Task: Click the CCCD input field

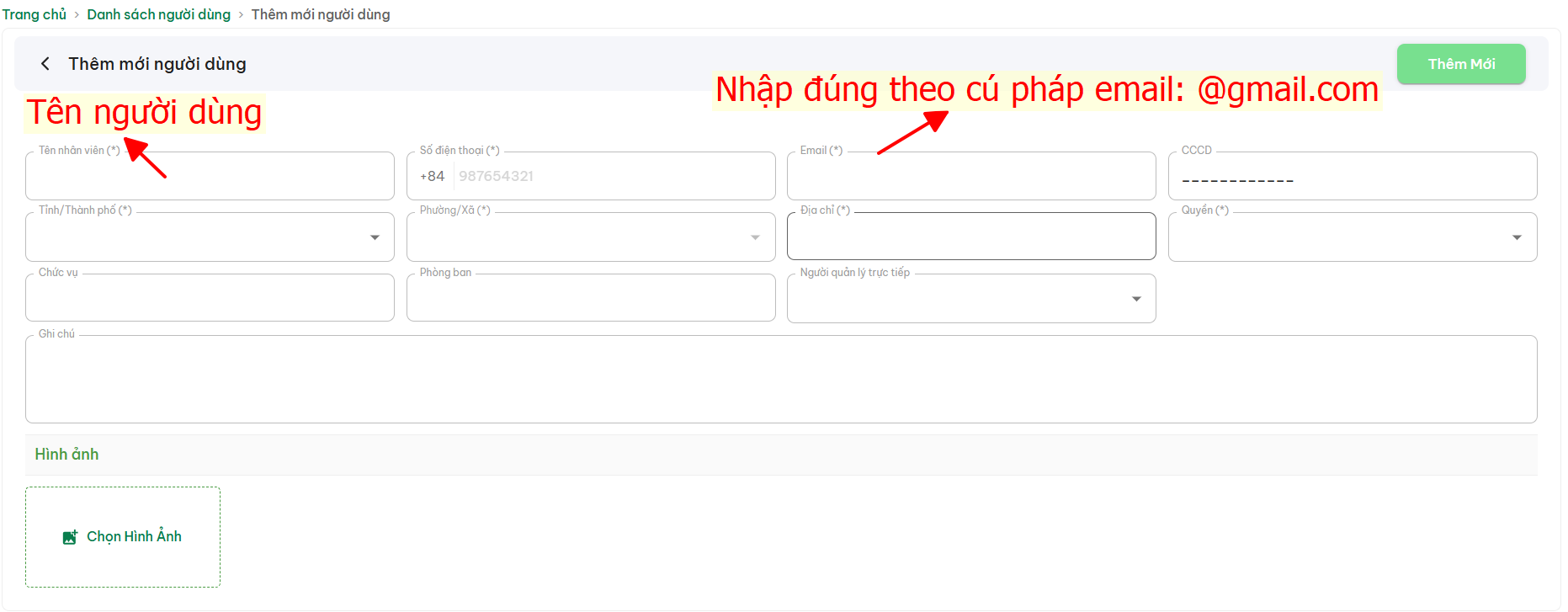Action: tap(1352, 178)
